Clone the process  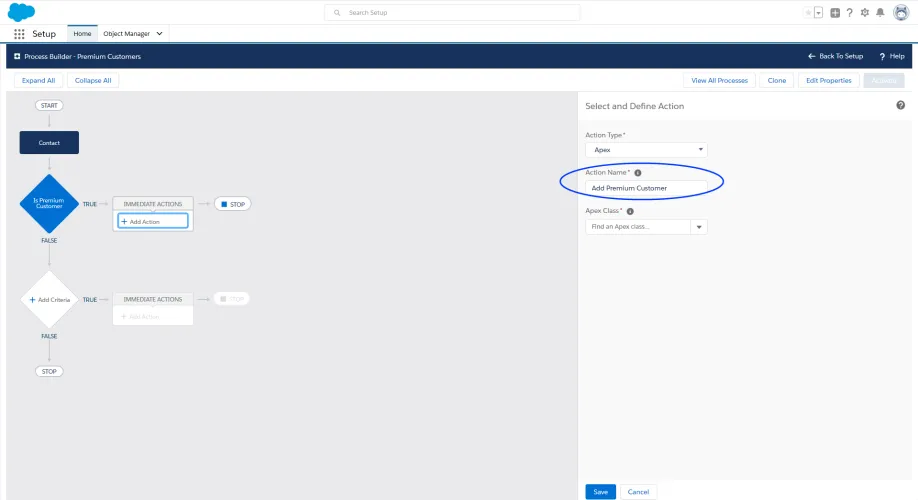point(777,80)
